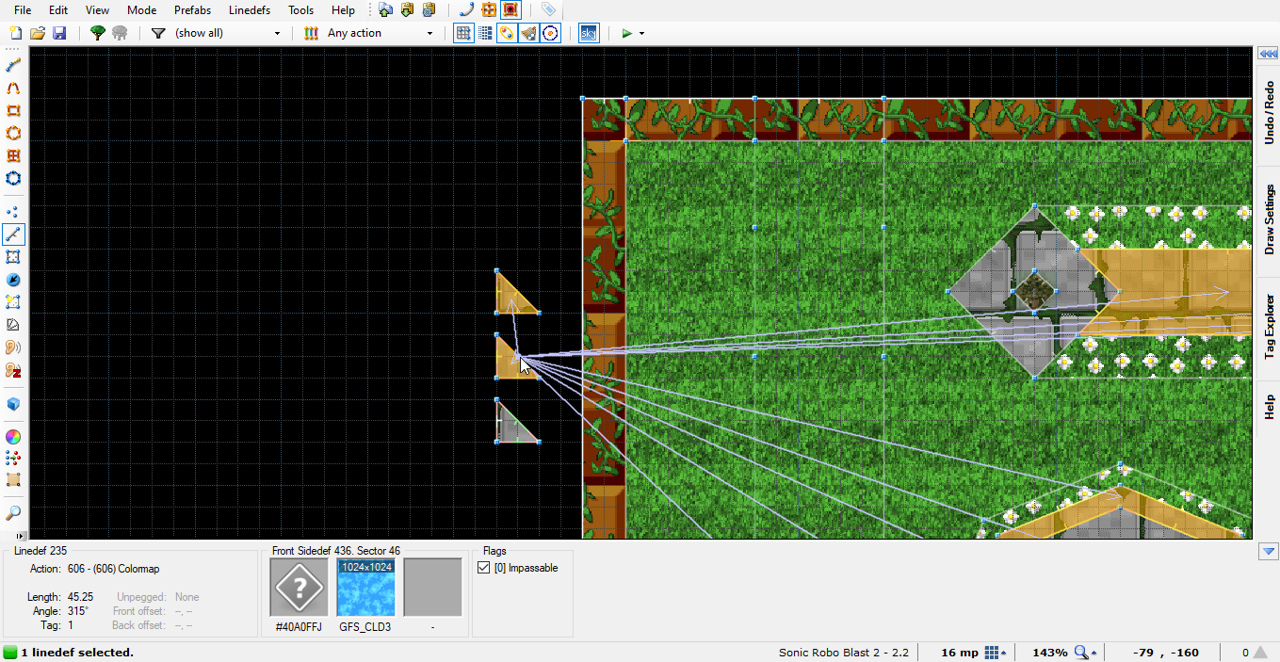Open the Linedefs menu
The width and height of the screenshot is (1280, 662).
249,10
